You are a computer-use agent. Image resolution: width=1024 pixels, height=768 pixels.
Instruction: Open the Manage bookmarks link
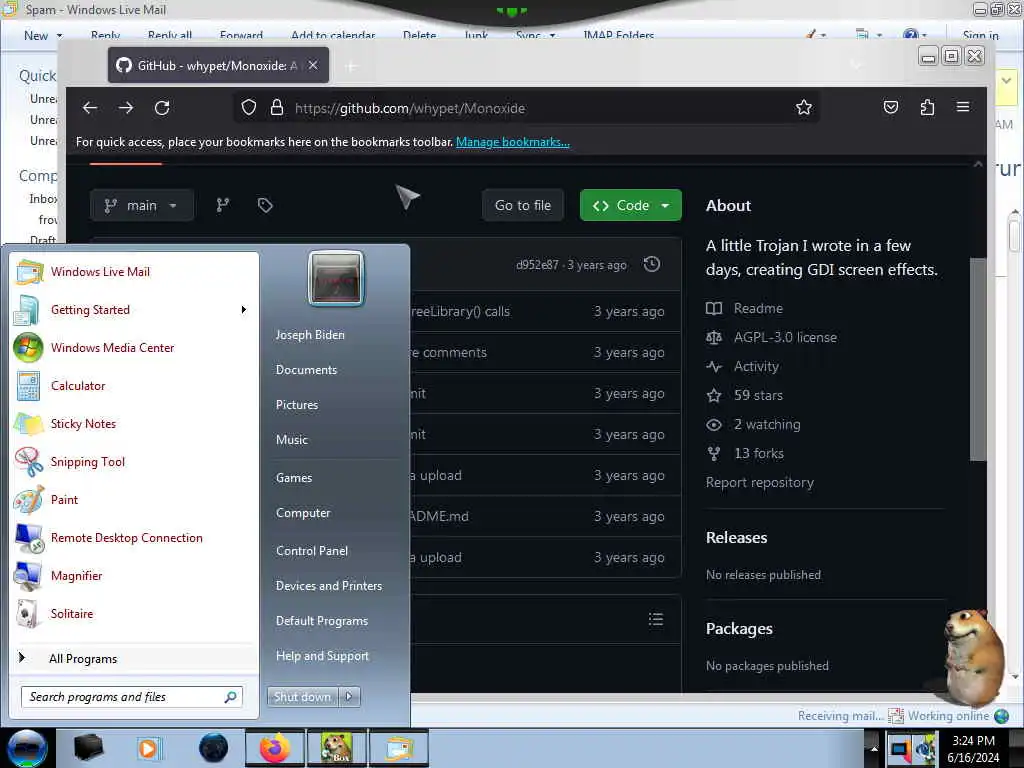pos(513,142)
